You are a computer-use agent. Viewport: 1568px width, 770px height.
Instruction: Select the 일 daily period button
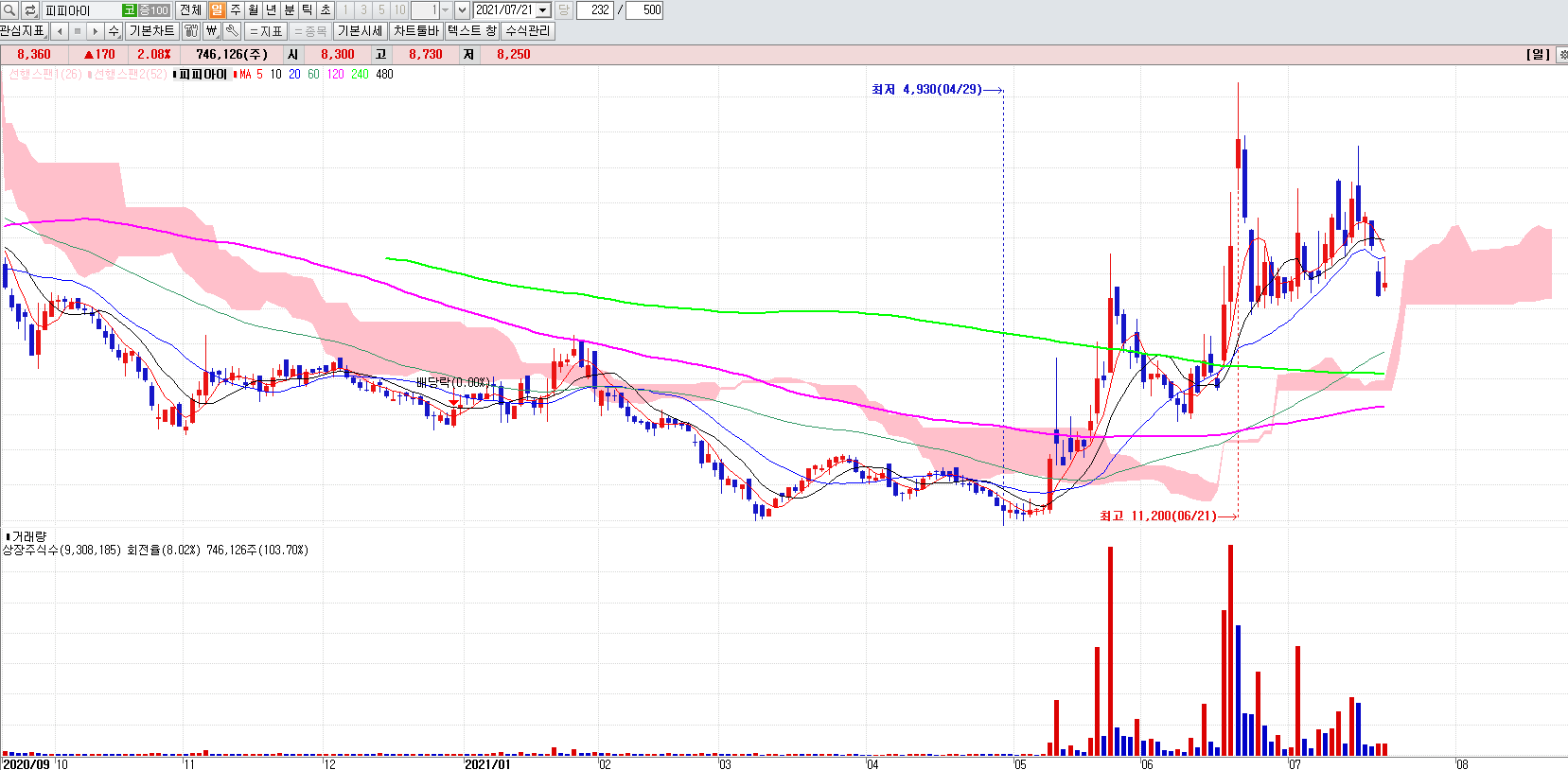(x=217, y=9)
